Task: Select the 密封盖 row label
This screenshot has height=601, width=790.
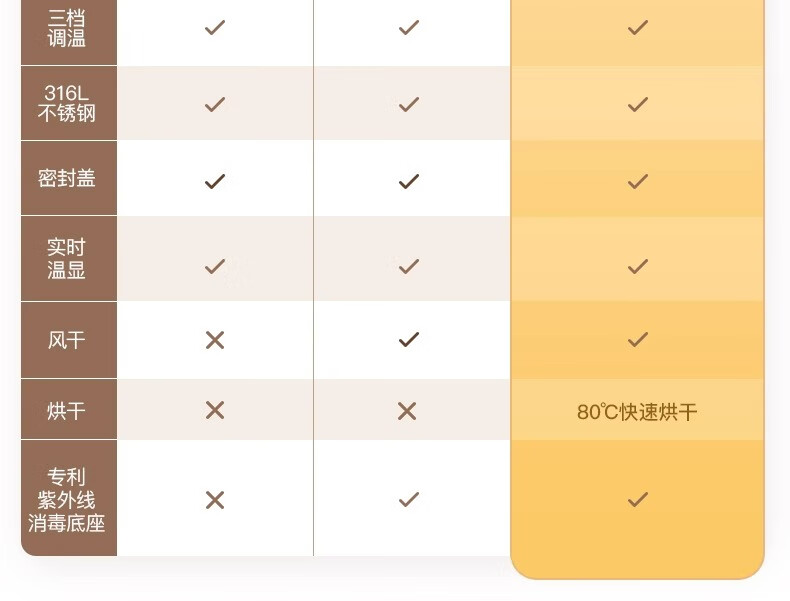Action: (67, 178)
